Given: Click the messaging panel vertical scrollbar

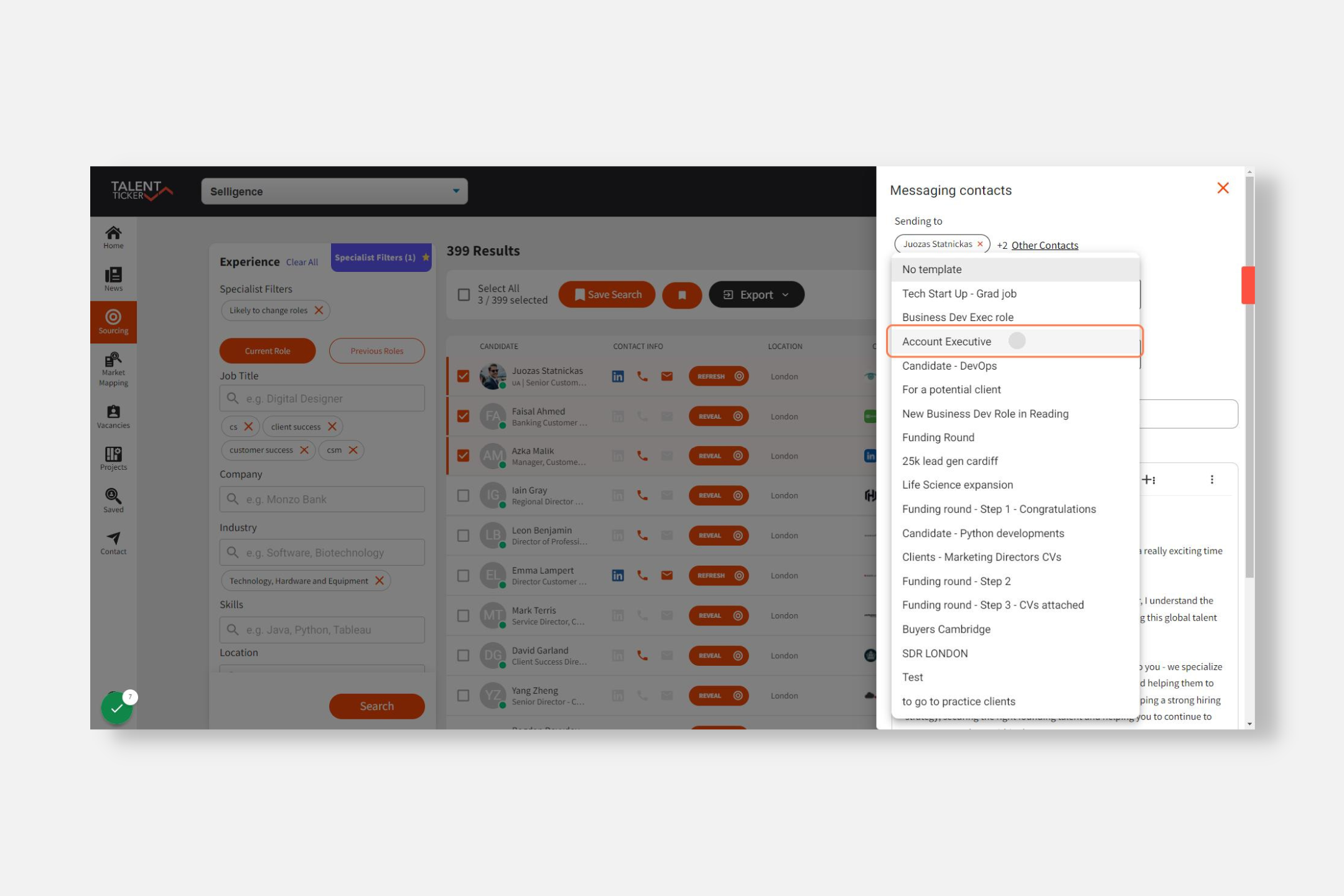Looking at the screenshot, I should pyautogui.click(x=1249, y=376).
